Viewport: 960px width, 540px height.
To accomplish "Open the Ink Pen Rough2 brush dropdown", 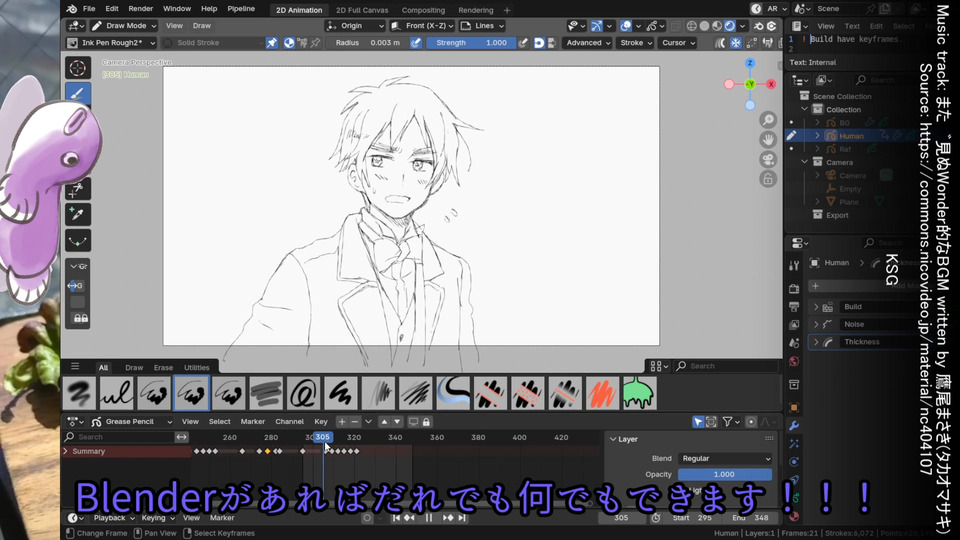I will (x=111, y=43).
